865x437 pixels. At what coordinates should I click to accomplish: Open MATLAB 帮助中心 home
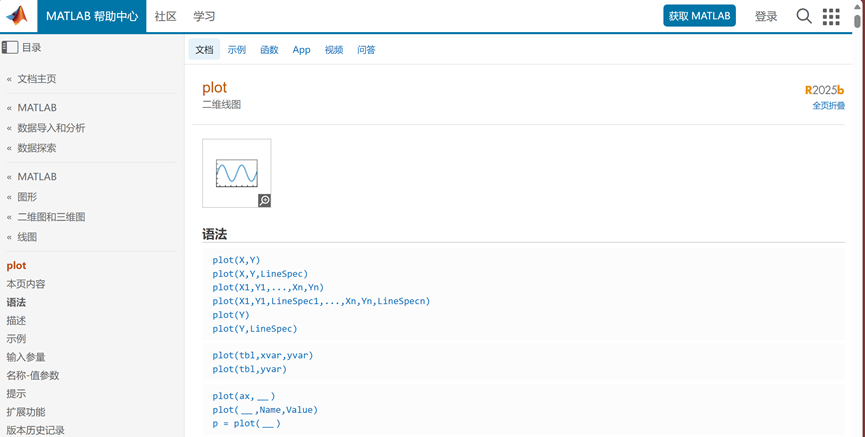click(x=92, y=16)
